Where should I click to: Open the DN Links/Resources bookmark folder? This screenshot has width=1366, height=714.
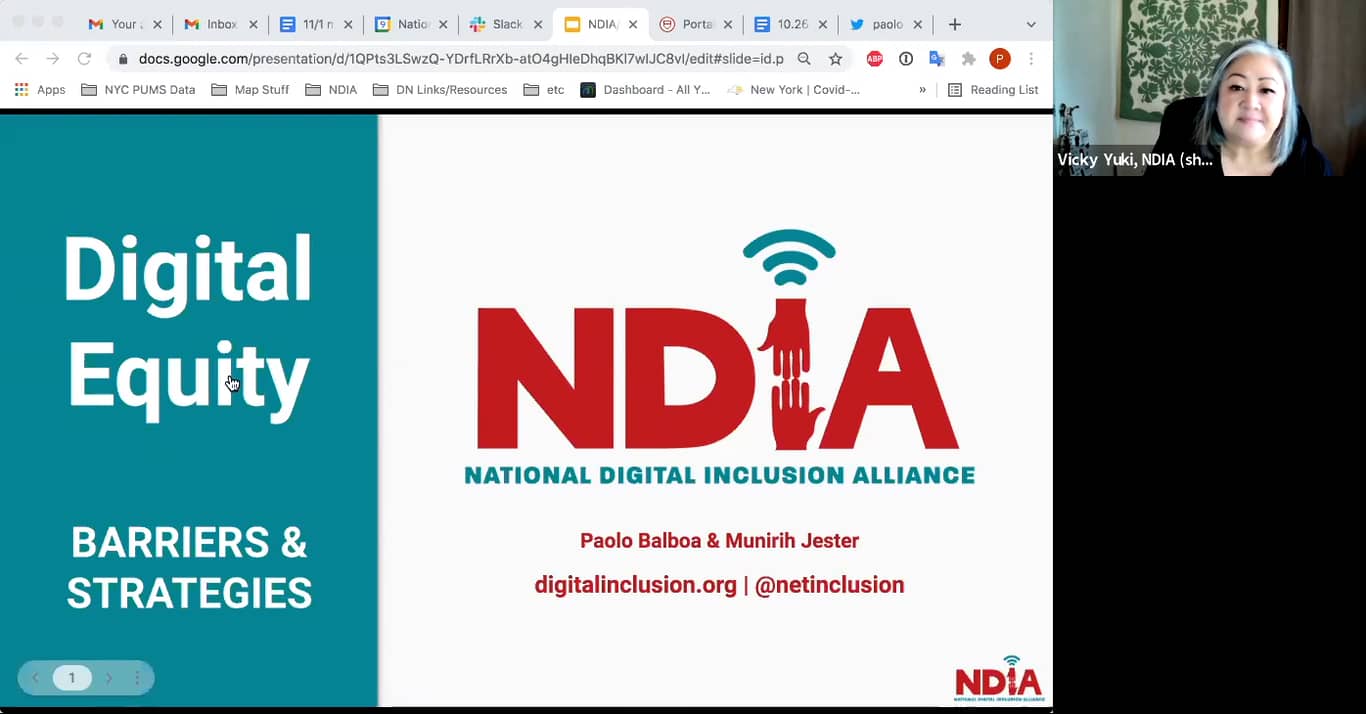pyautogui.click(x=440, y=90)
